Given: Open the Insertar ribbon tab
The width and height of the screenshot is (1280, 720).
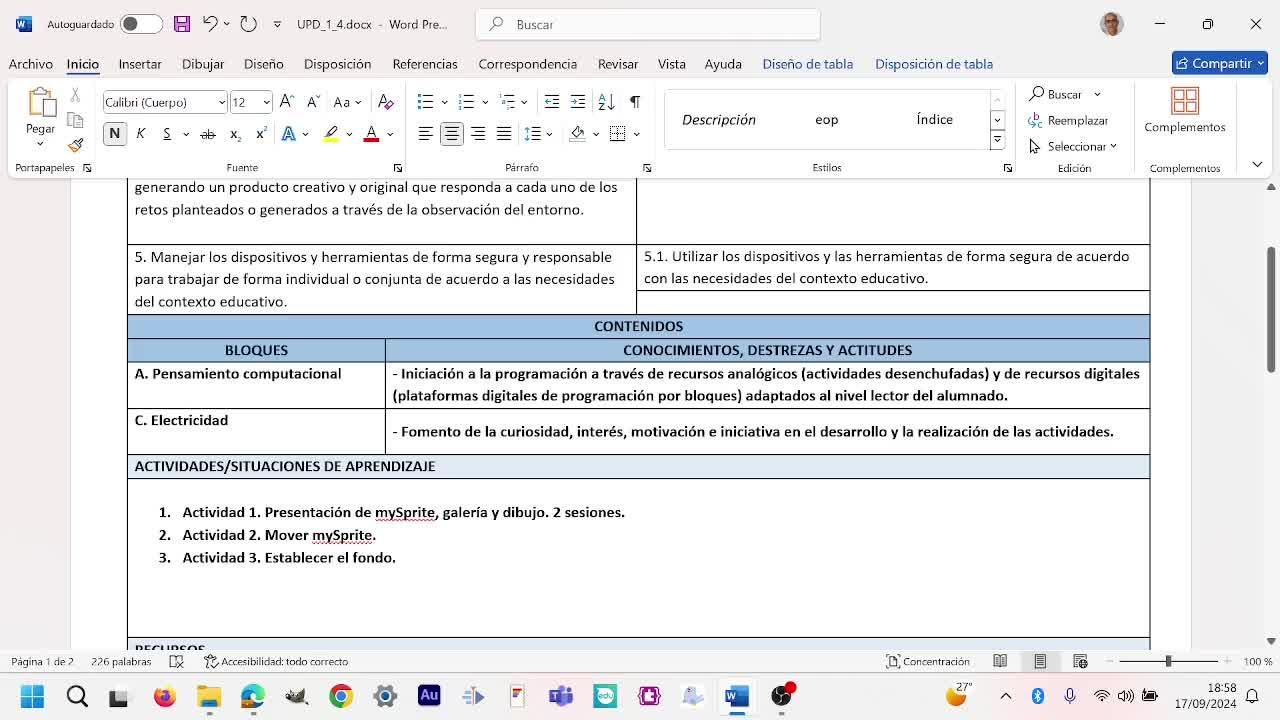Looking at the screenshot, I should 140,64.
